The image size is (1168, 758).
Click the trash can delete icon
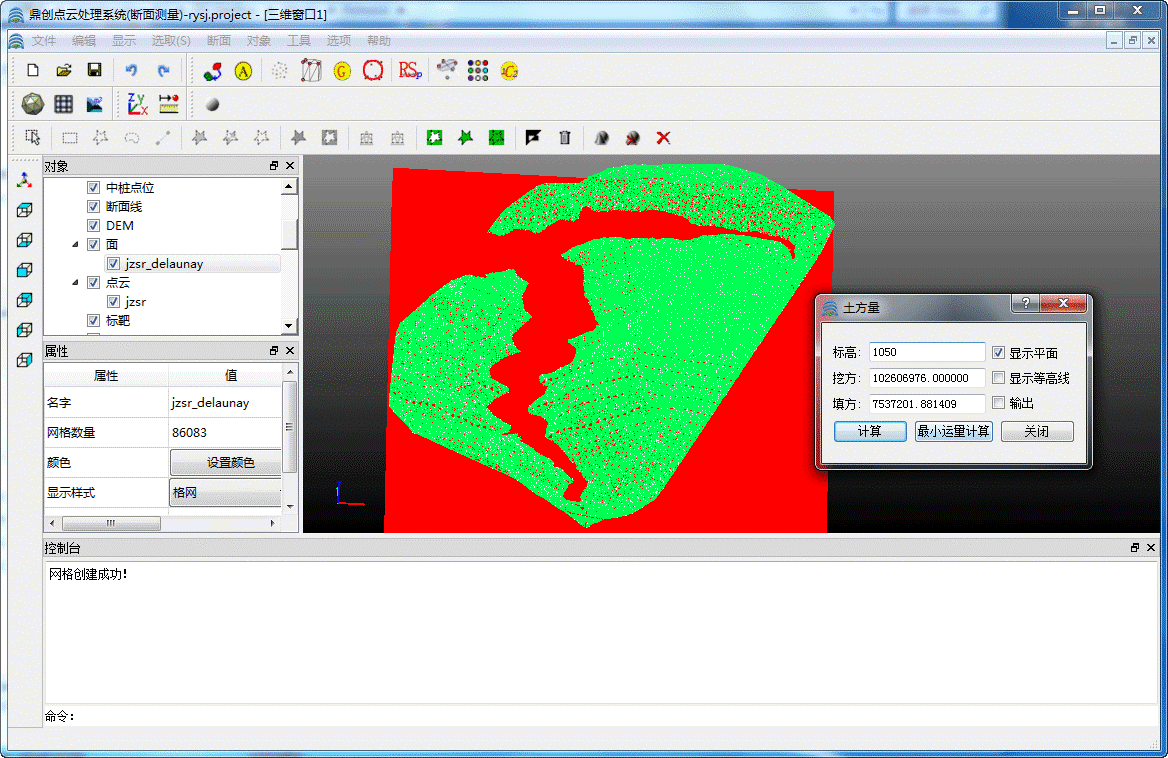coord(565,138)
